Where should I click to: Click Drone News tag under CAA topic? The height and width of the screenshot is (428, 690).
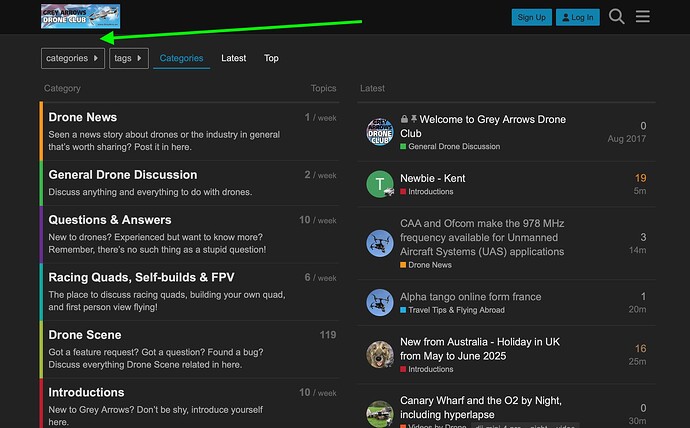[x=426, y=265]
